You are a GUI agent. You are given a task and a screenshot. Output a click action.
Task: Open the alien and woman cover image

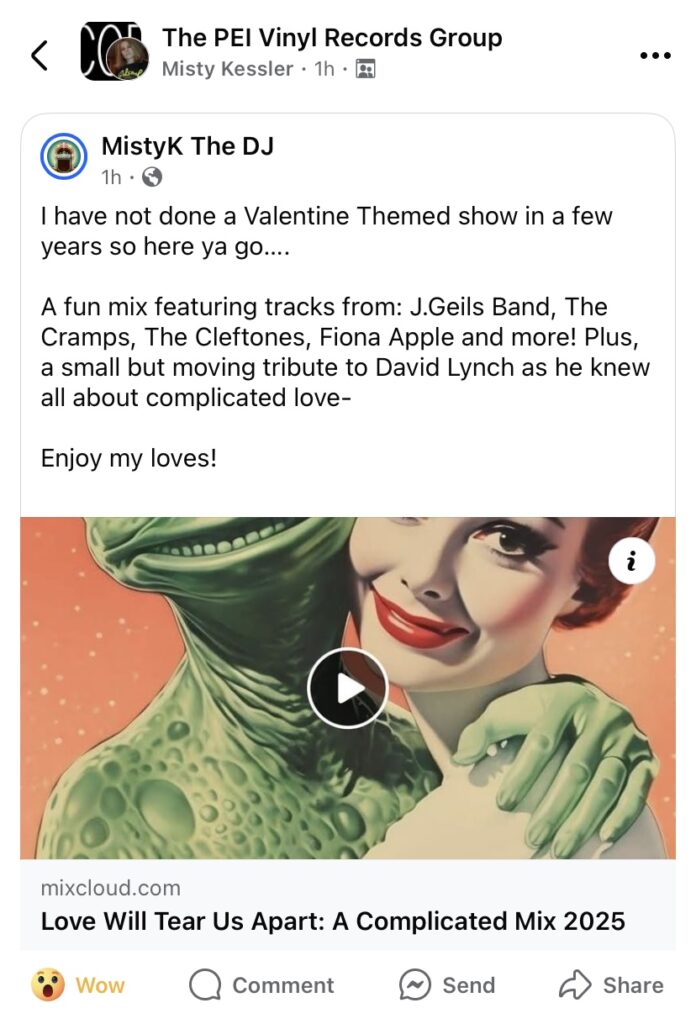coord(348,688)
